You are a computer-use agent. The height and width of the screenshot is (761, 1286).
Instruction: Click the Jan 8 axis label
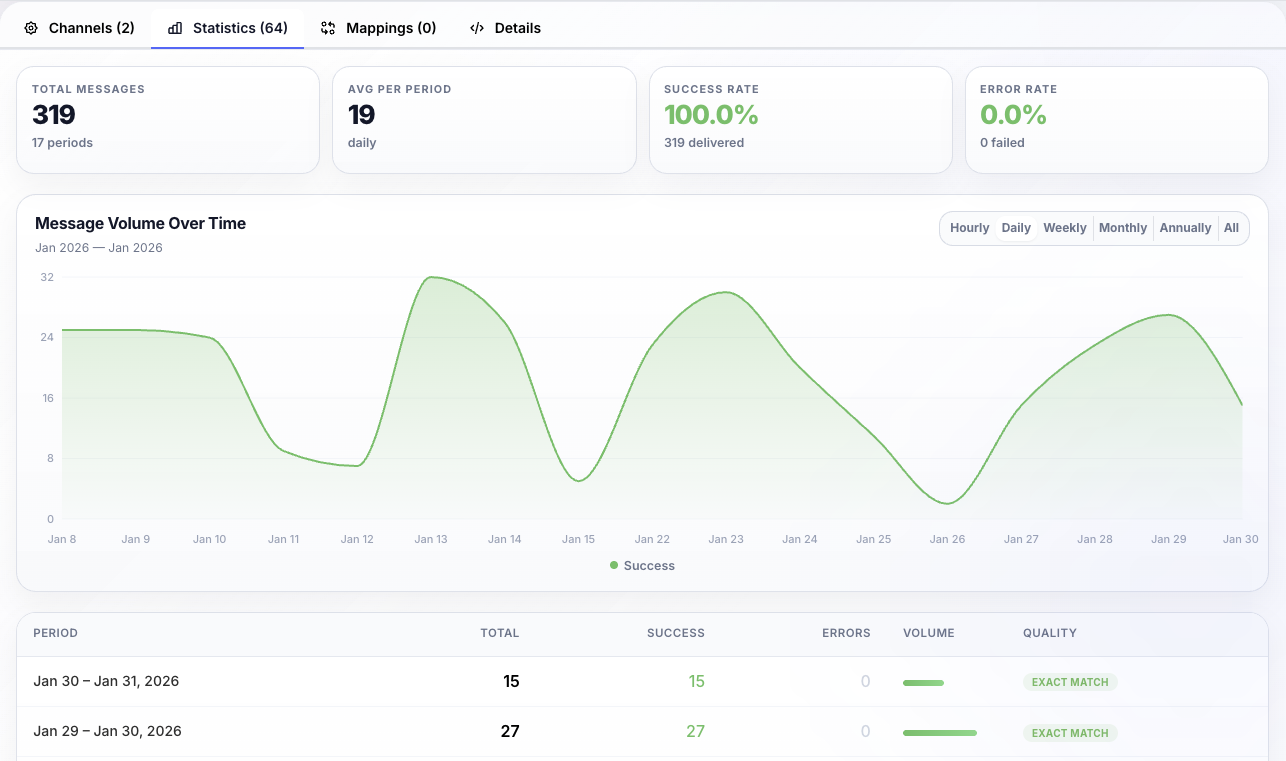click(62, 539)
